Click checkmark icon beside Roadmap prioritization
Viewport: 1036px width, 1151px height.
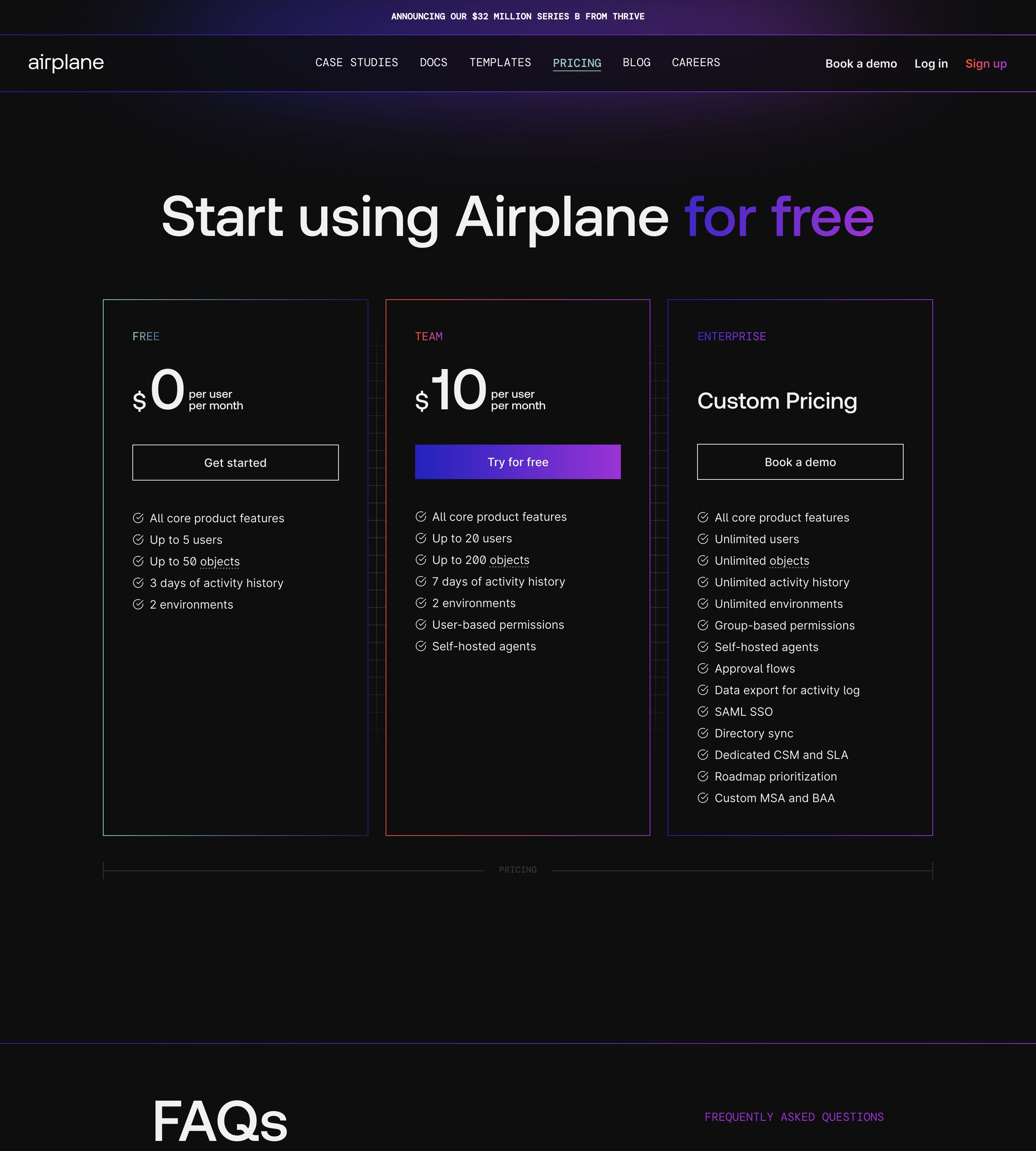pos(703,777)
